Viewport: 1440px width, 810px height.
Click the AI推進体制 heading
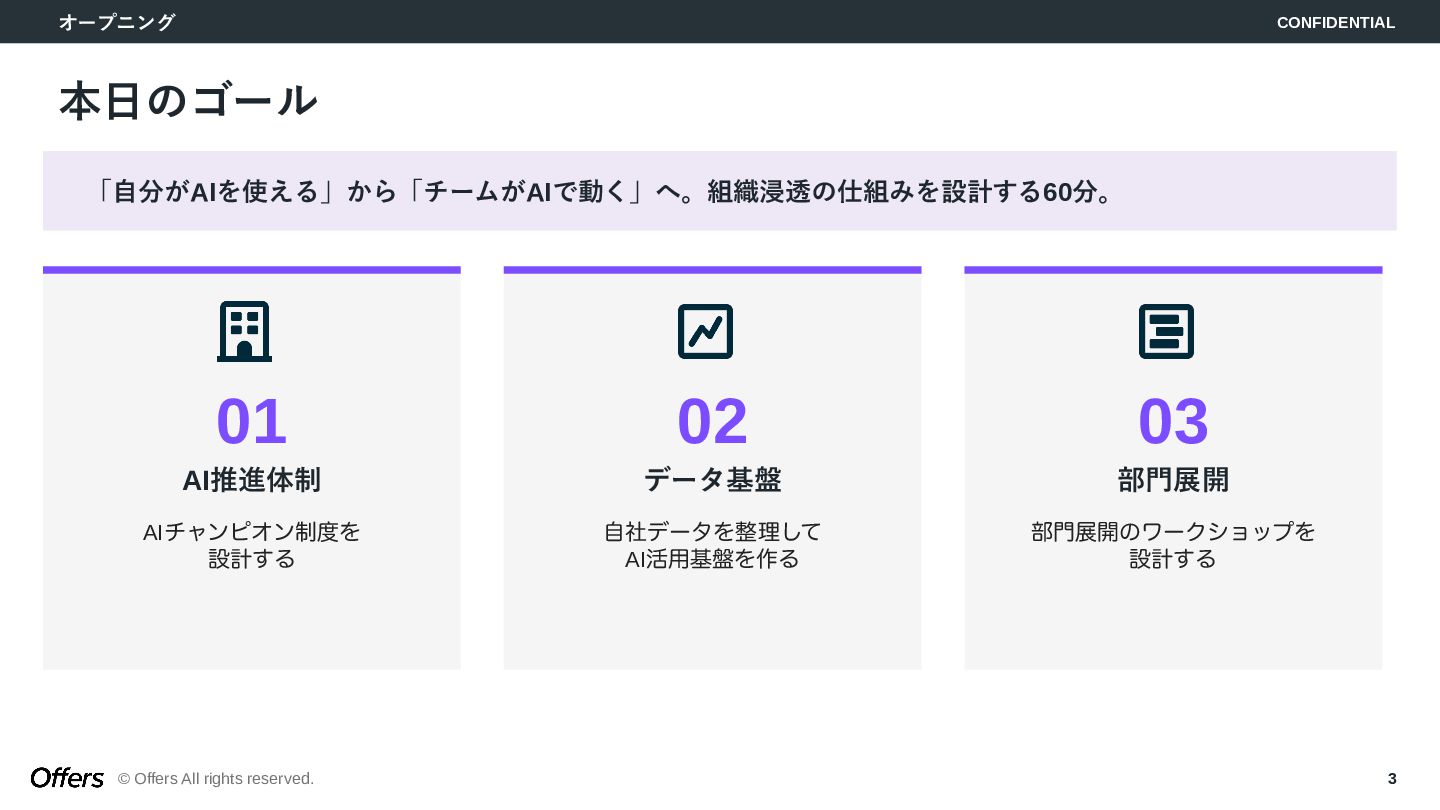tap(251, 480)
